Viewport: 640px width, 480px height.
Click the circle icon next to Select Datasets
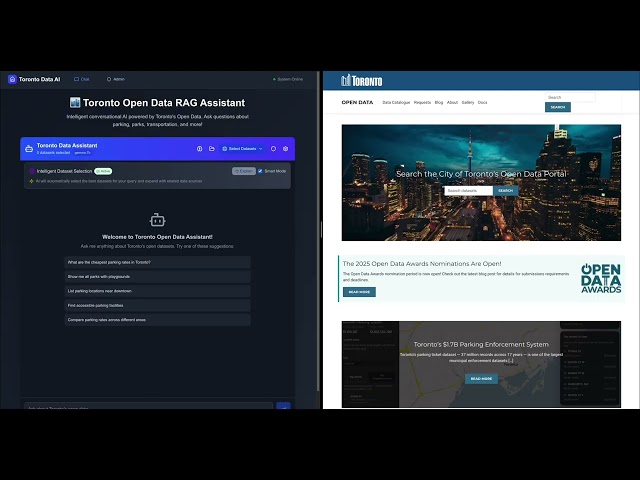tap(273, 149)
